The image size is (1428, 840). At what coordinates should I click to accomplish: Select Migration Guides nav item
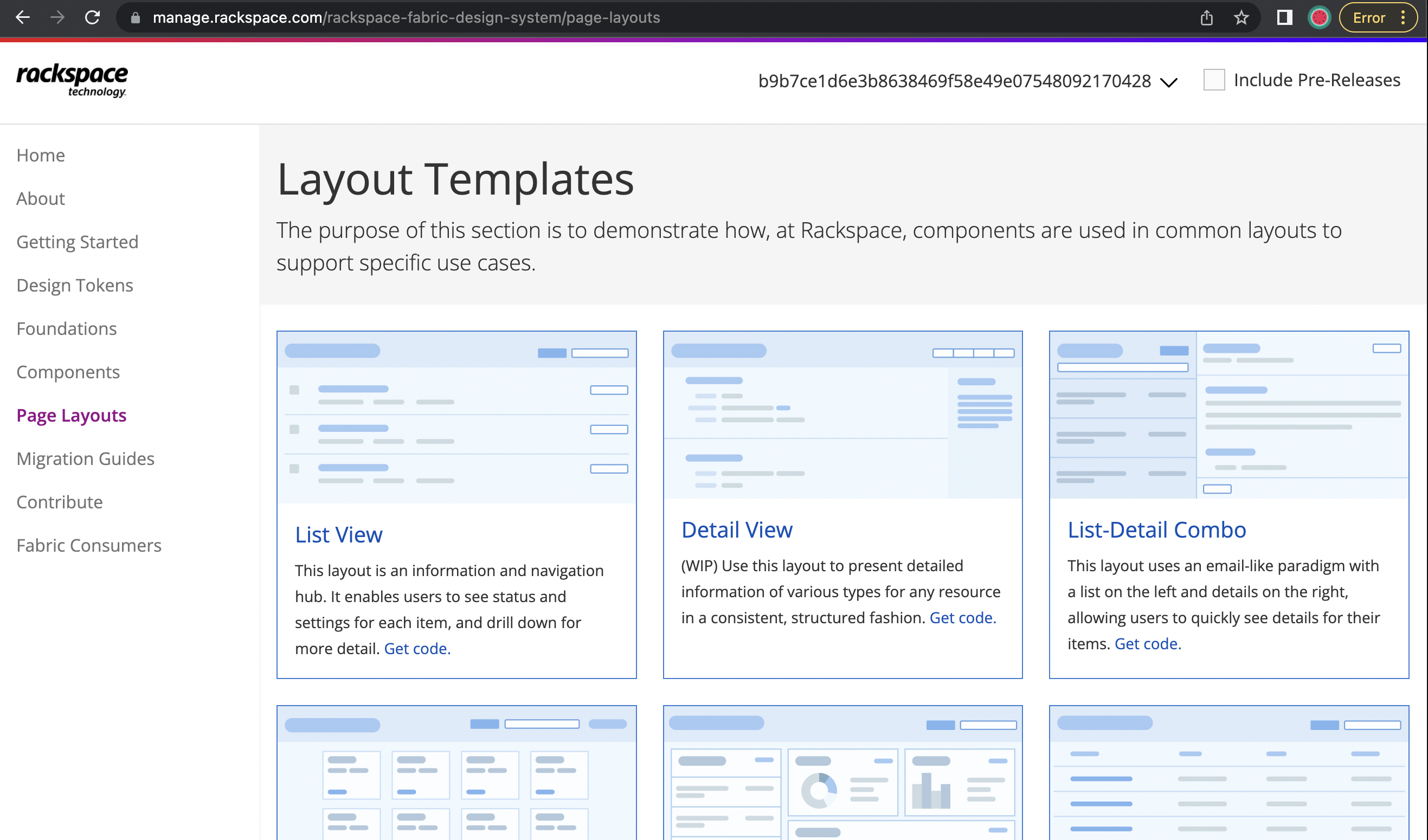pos(86,458)
